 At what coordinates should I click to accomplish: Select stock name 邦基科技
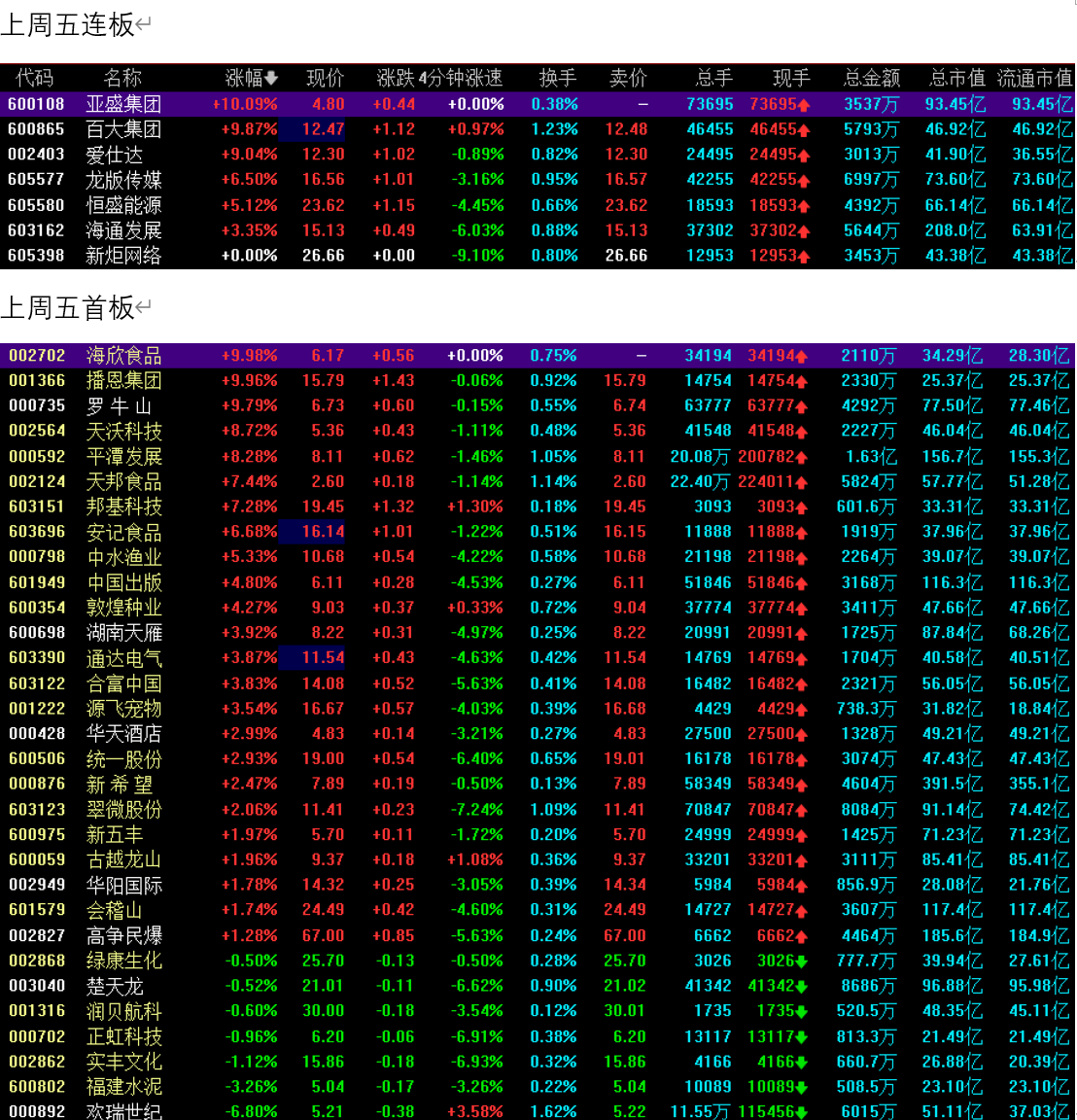coord(123,507)
